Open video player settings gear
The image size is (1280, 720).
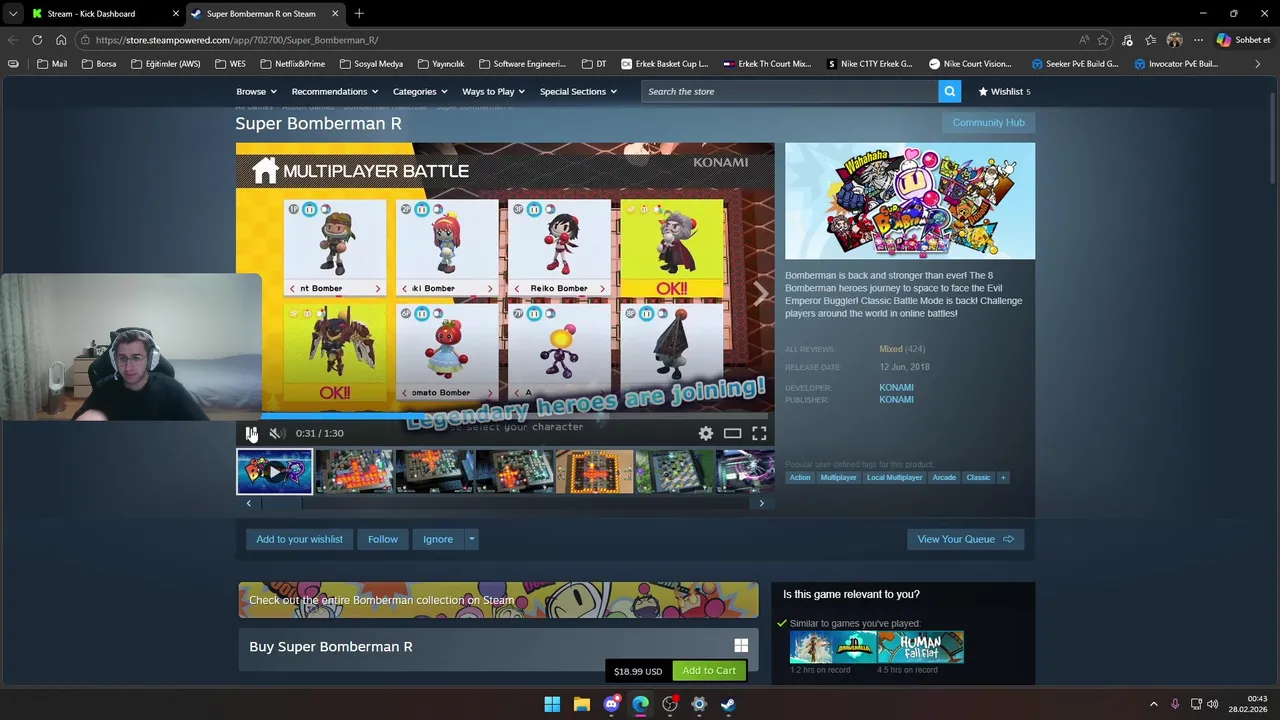(x=706, y=433)
